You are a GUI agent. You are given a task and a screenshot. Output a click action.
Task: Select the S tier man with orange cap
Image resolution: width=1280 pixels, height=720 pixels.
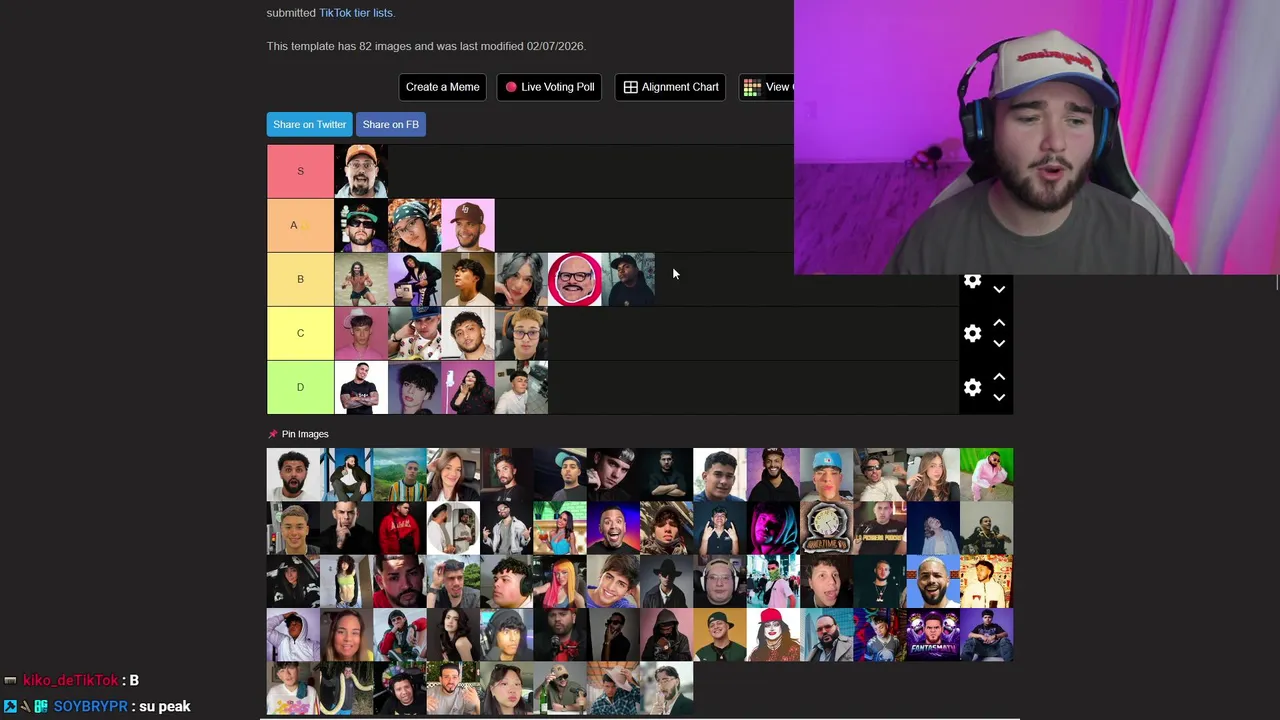(361, 171)
